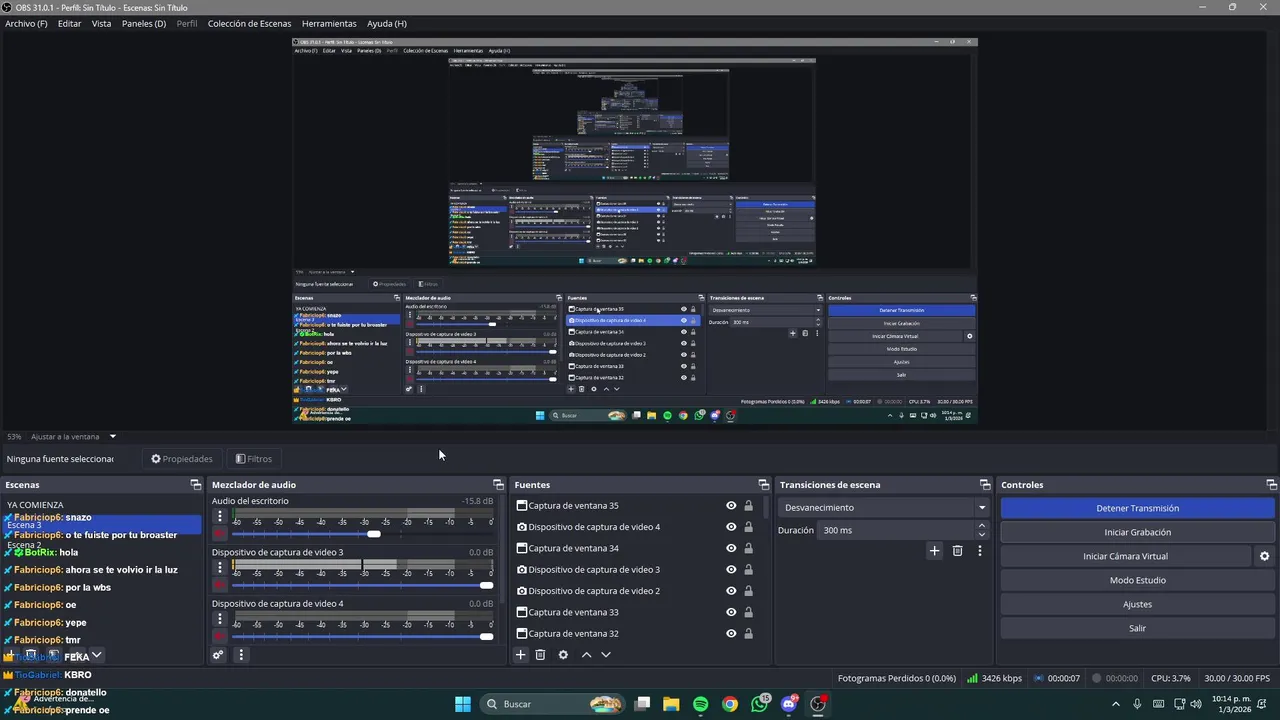Open the Herramientas menu
Image resolution: width=1280 pixels, height=720 pixels.
pos(329,23)
